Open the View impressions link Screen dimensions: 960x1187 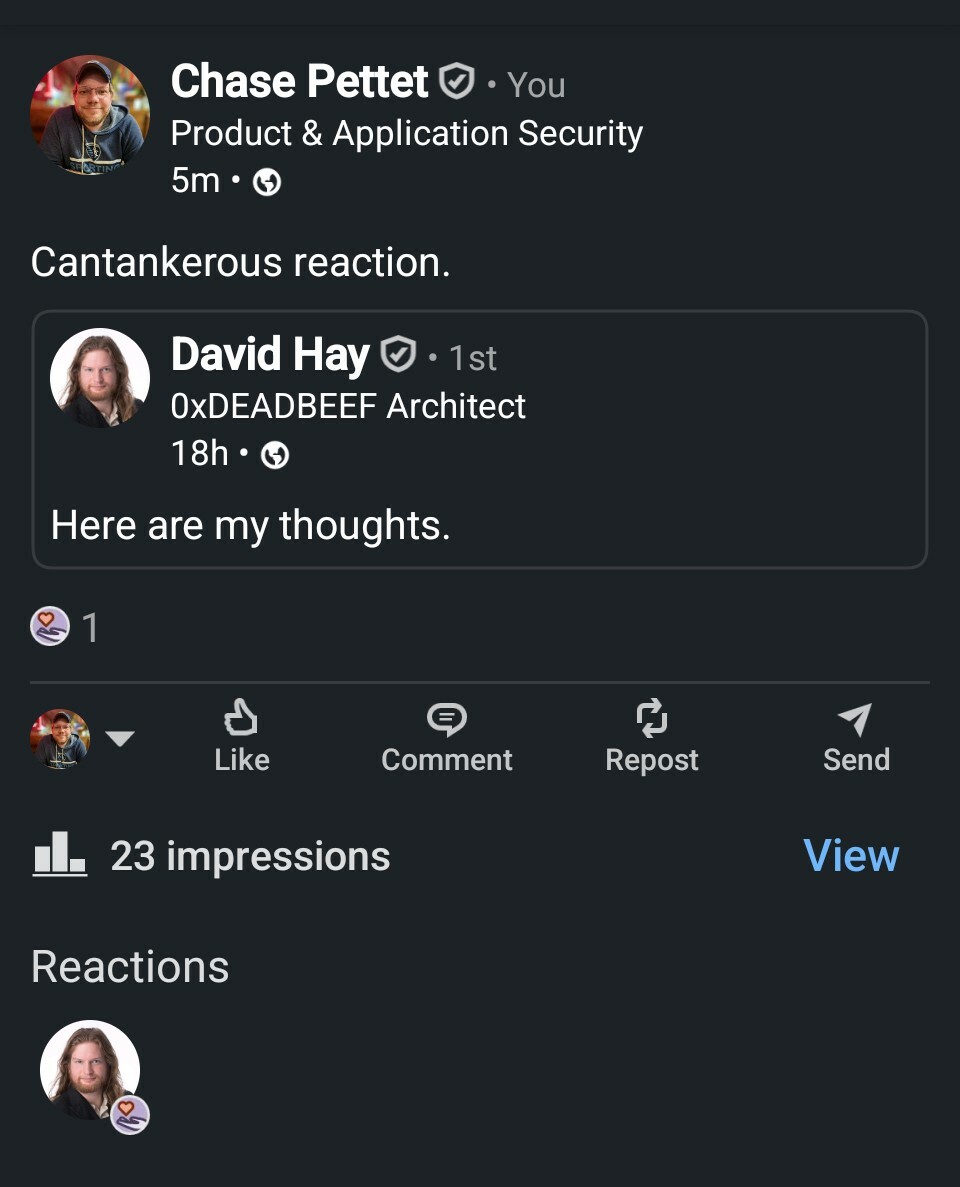pos(851,856)
